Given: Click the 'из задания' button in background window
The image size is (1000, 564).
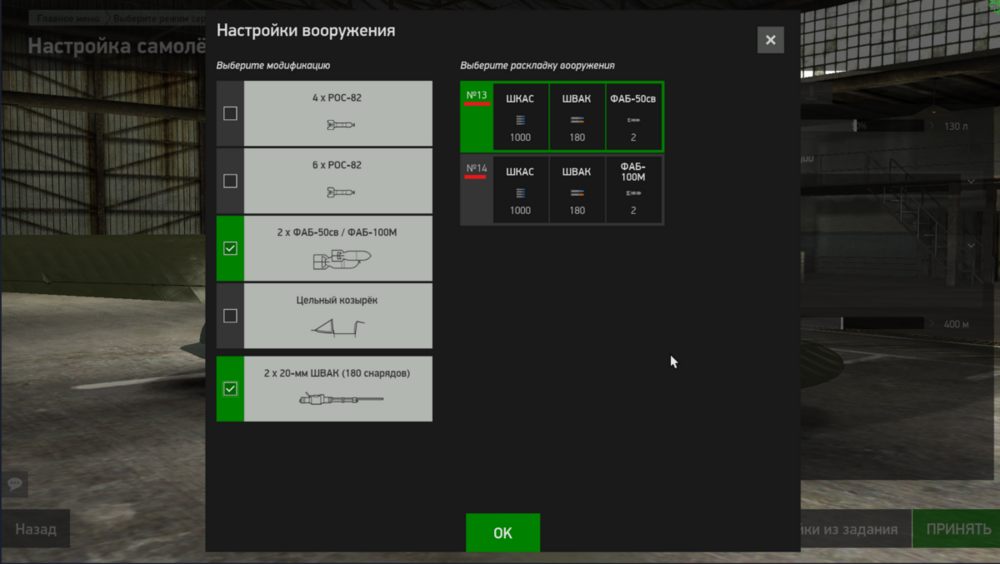Looking at the screenshot, I should point(856,529).
